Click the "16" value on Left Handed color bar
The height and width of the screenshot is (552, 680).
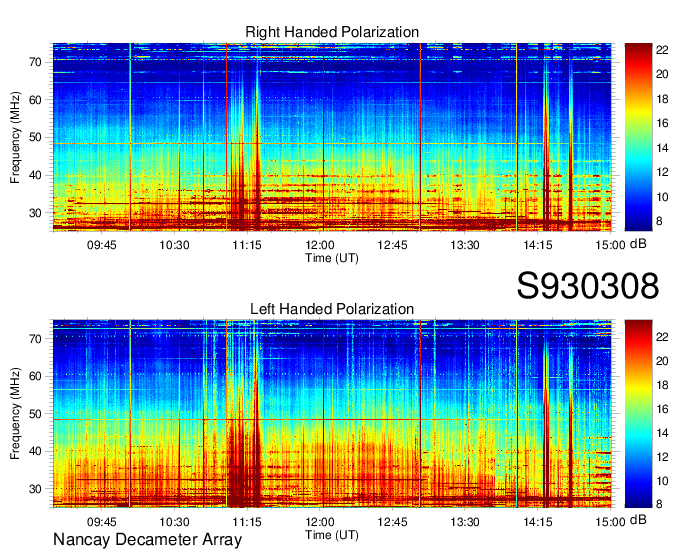point(662,409)
